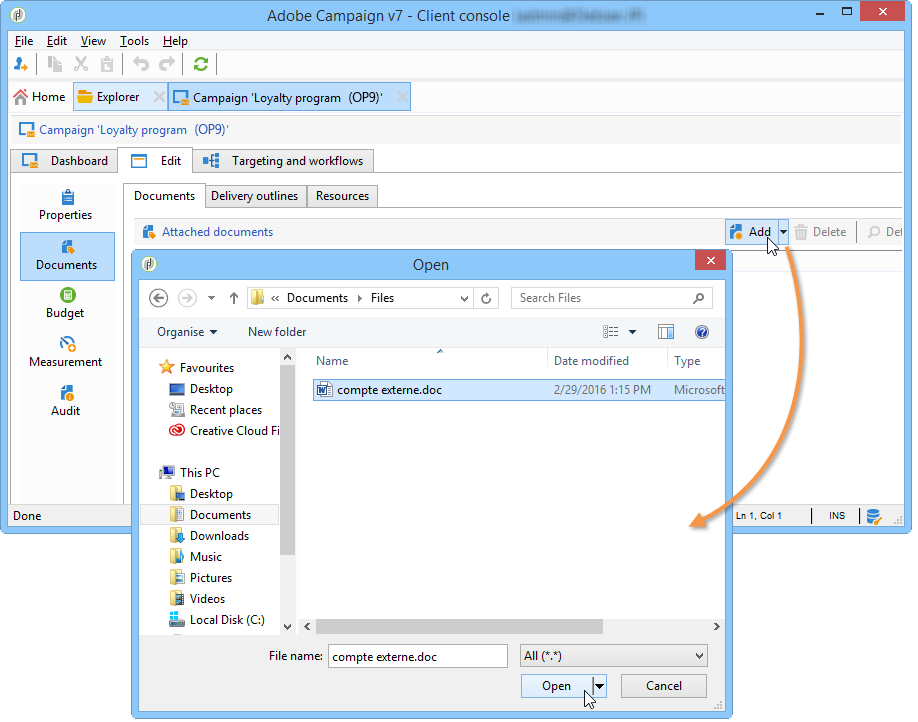Click the search magnifier icon
Screen dimensions: 918x722
[698, 298]
